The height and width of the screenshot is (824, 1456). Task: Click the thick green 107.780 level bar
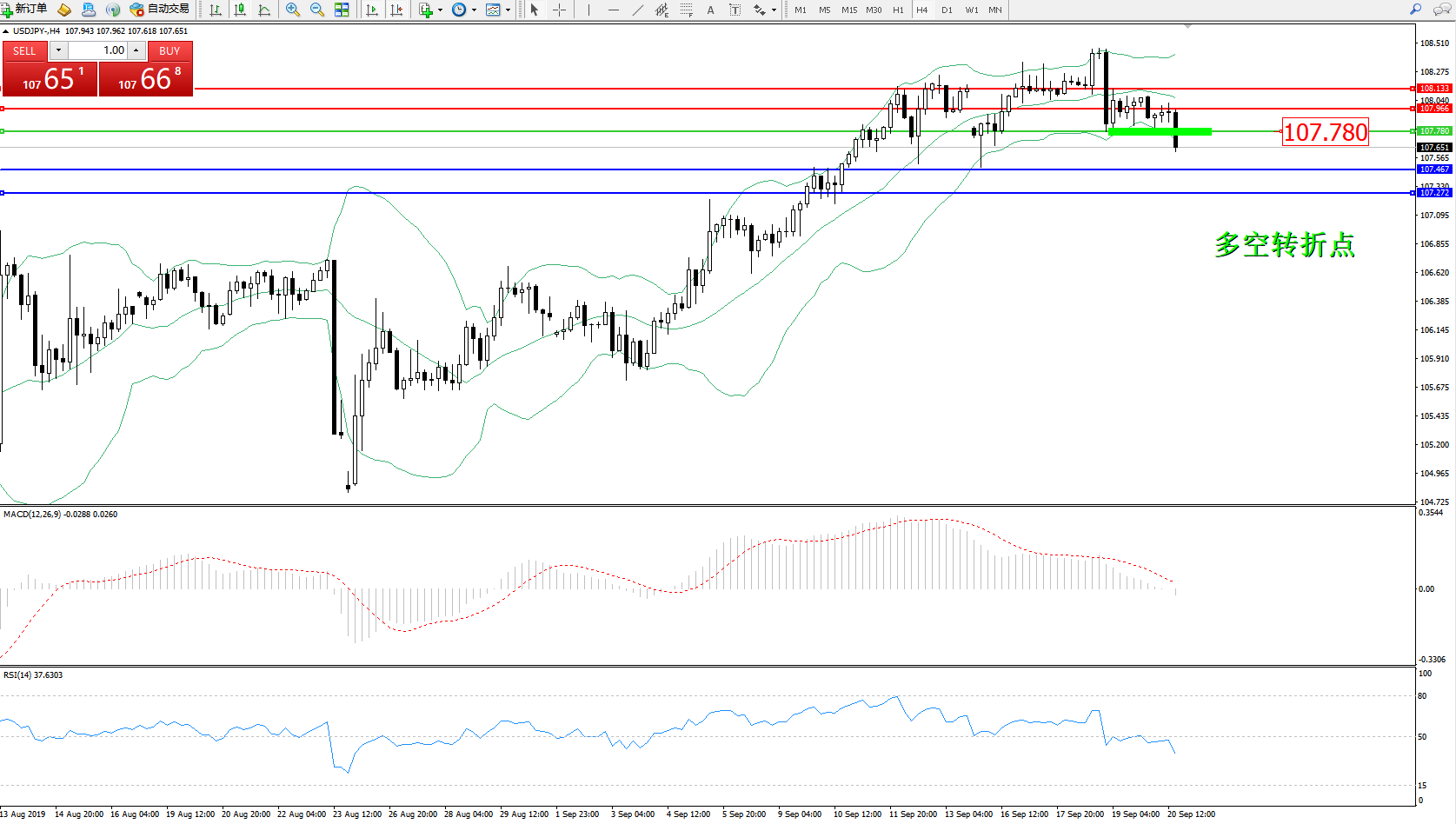pyautogui.click(x=1160, y=131)
